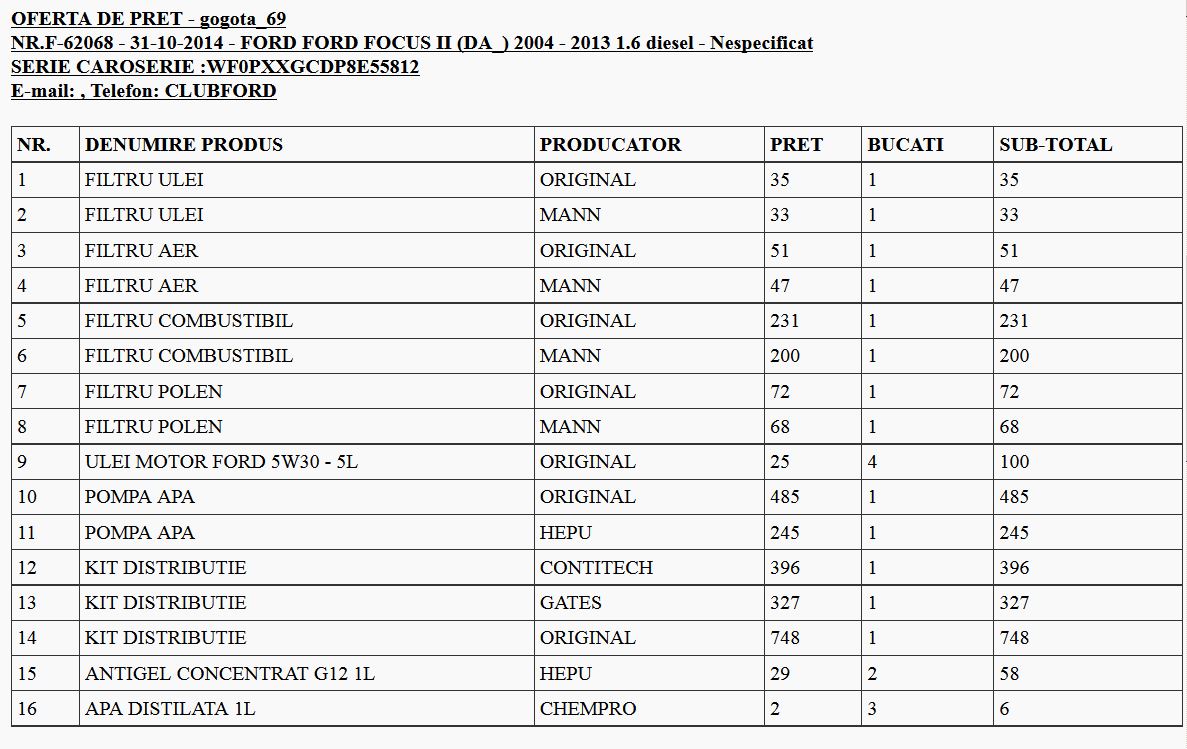Screen dimensions: 1187x749
Task: Click the quantity 4 in the BUCATI column
Action: click(x=872, y=462)
